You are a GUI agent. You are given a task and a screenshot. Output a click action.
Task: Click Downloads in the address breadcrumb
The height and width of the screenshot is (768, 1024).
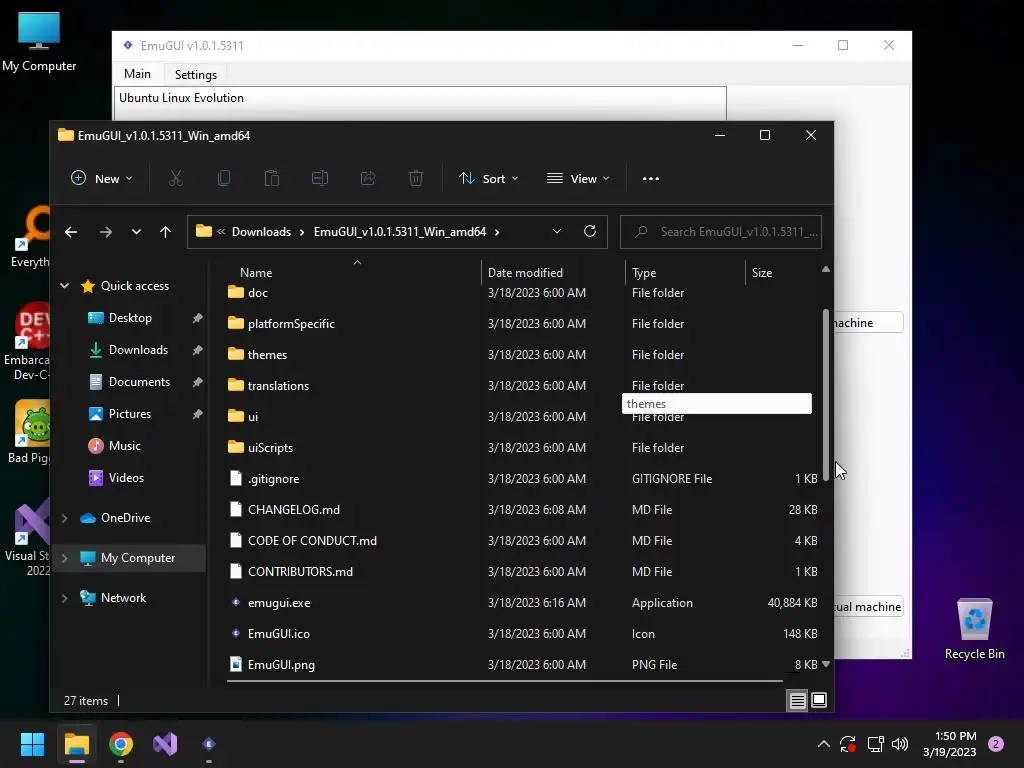click(x=261, y=232)
